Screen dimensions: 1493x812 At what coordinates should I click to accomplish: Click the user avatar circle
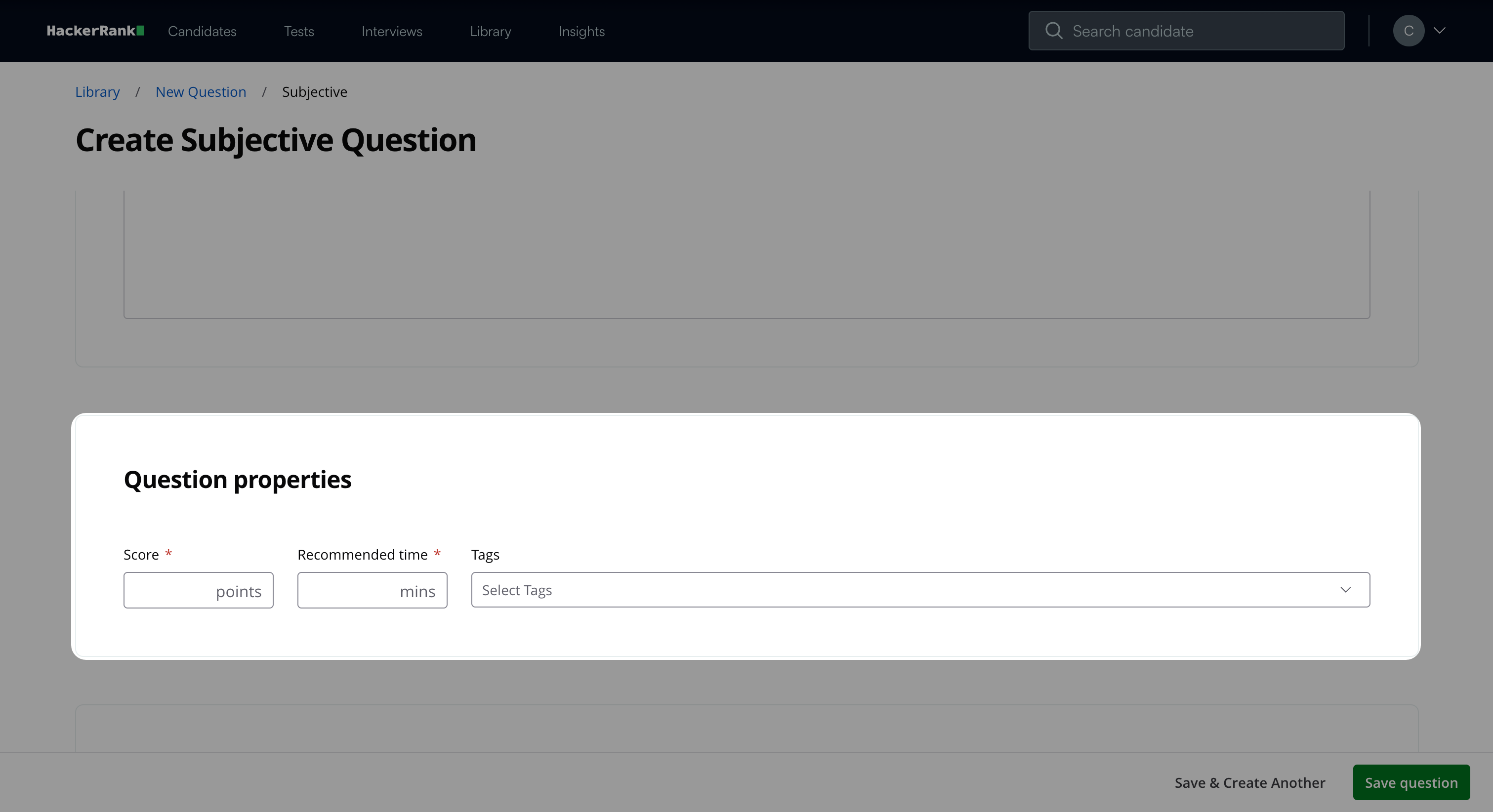coord(1408,31)
